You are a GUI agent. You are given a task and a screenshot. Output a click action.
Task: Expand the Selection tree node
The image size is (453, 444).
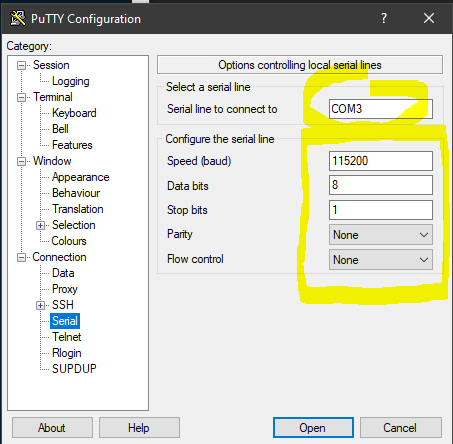[40, 225]
